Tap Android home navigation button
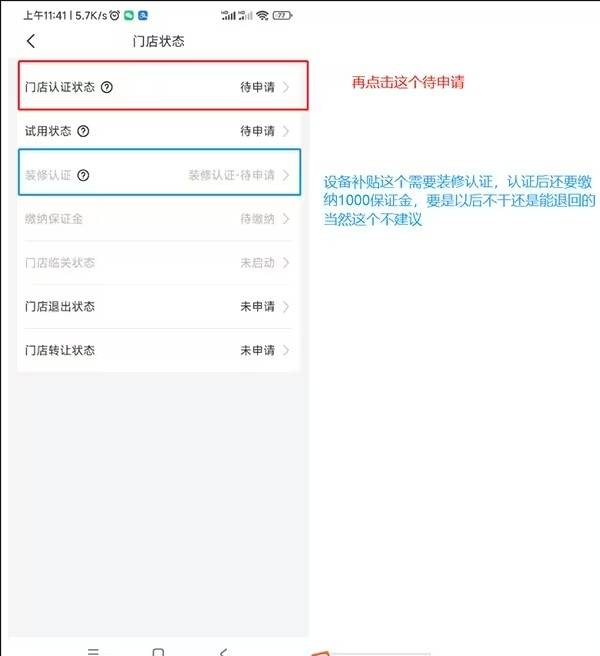The height and width of the screenshot is (656, 600). point(158,652)
